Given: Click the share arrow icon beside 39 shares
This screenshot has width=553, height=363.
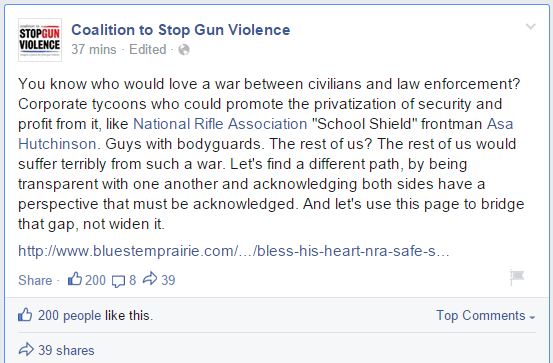Looking at the screenshot, I should (x=26, y=349).
